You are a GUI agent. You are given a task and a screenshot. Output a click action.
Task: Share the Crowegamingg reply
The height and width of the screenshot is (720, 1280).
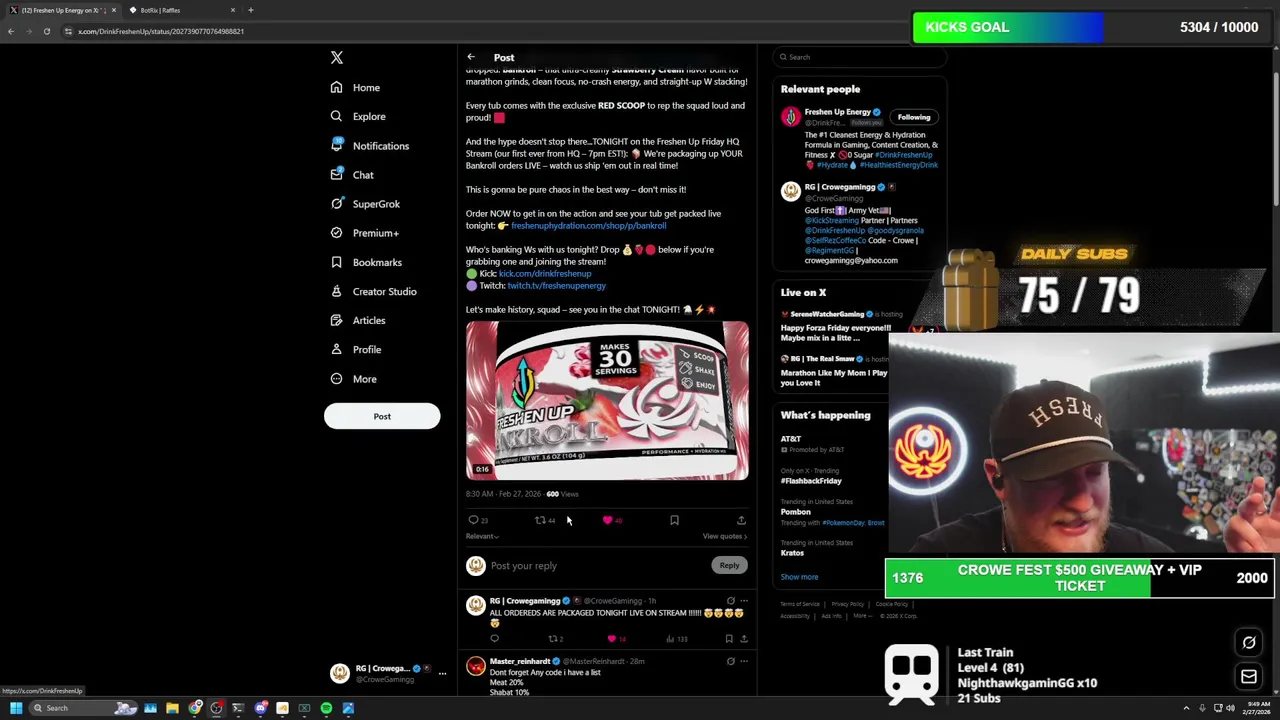743,639
